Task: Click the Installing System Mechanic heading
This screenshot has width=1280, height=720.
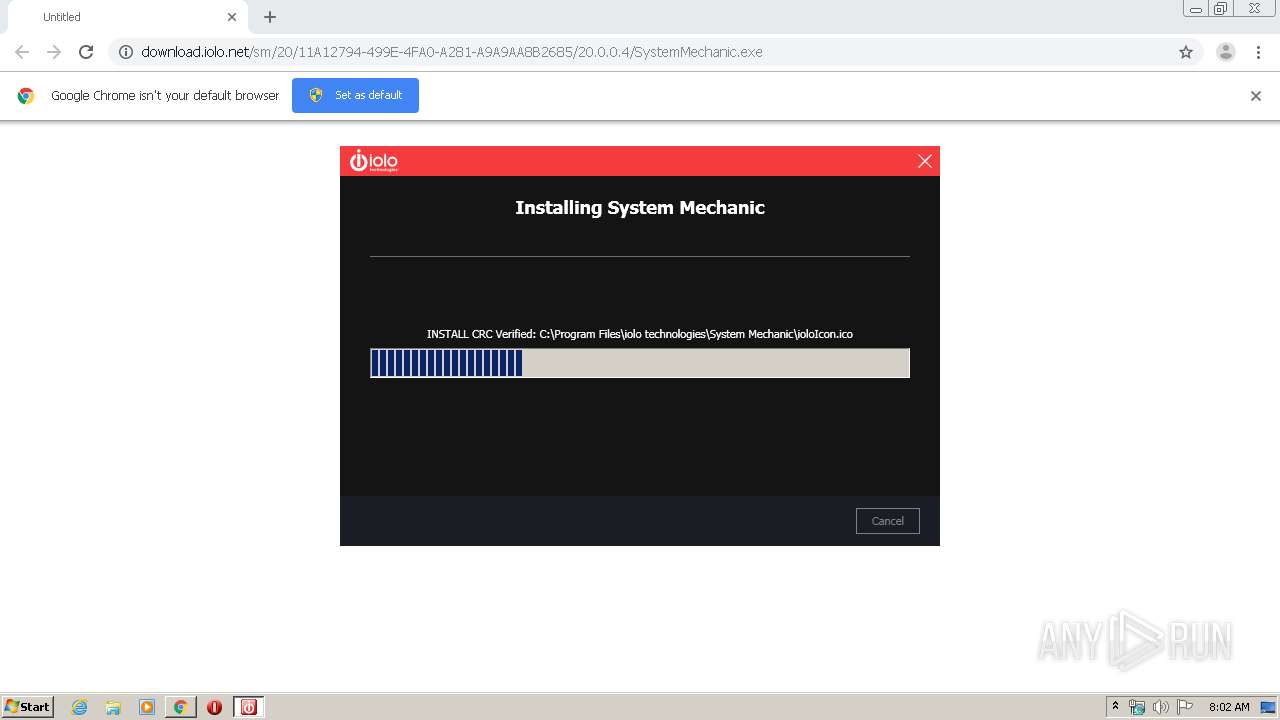Action: [x=640, y=208]
